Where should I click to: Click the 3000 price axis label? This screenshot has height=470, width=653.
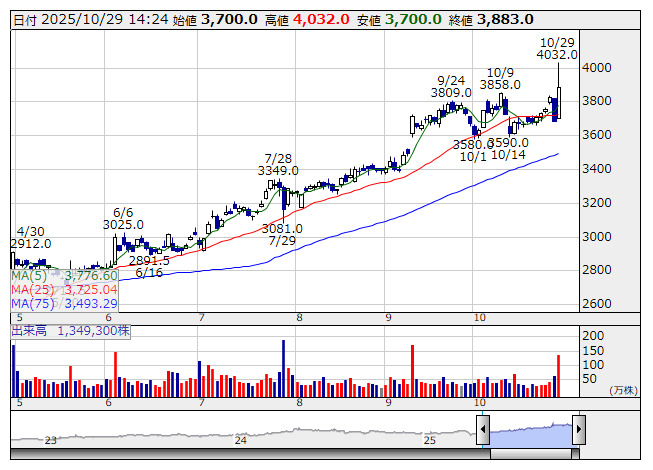tap(596, 236)
